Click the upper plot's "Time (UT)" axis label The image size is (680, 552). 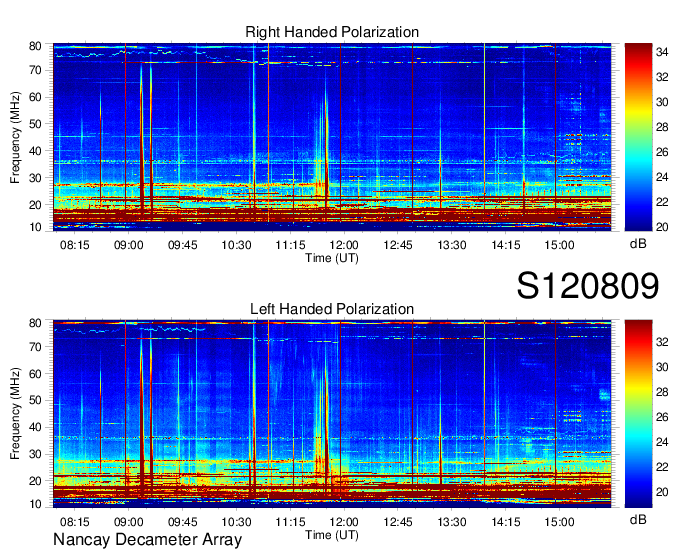click(x=332, y=258)
